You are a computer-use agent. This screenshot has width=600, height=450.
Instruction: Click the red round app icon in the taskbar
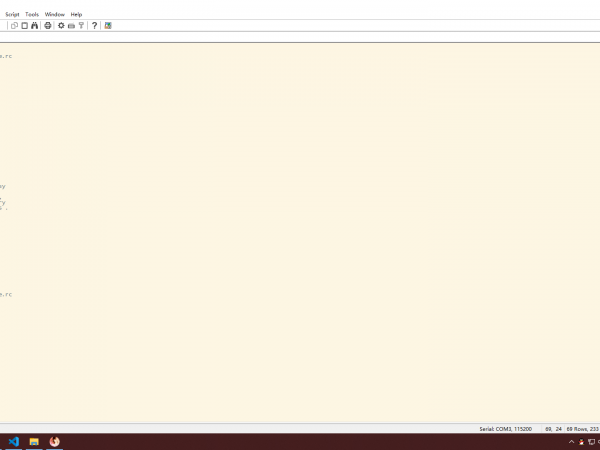[54, 441]
